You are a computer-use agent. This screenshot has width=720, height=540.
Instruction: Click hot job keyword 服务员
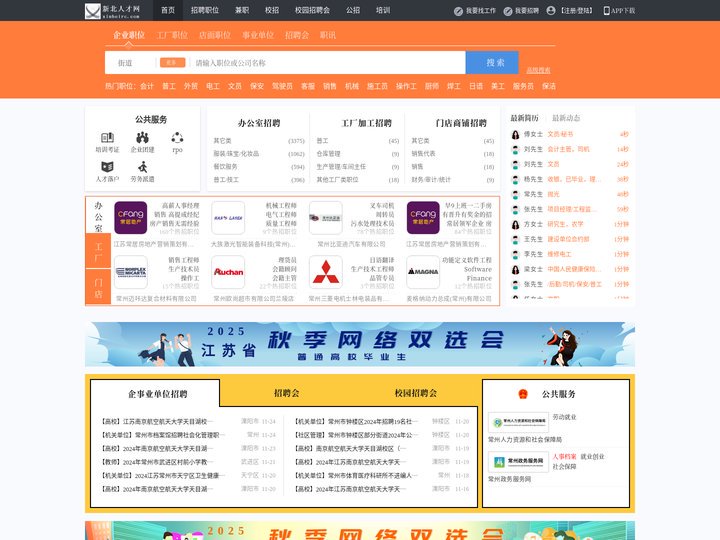(523, 86)
